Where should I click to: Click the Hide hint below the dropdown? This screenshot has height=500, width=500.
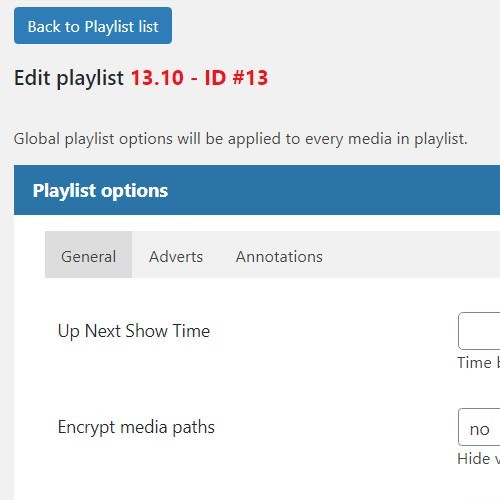tap(479, 459)
